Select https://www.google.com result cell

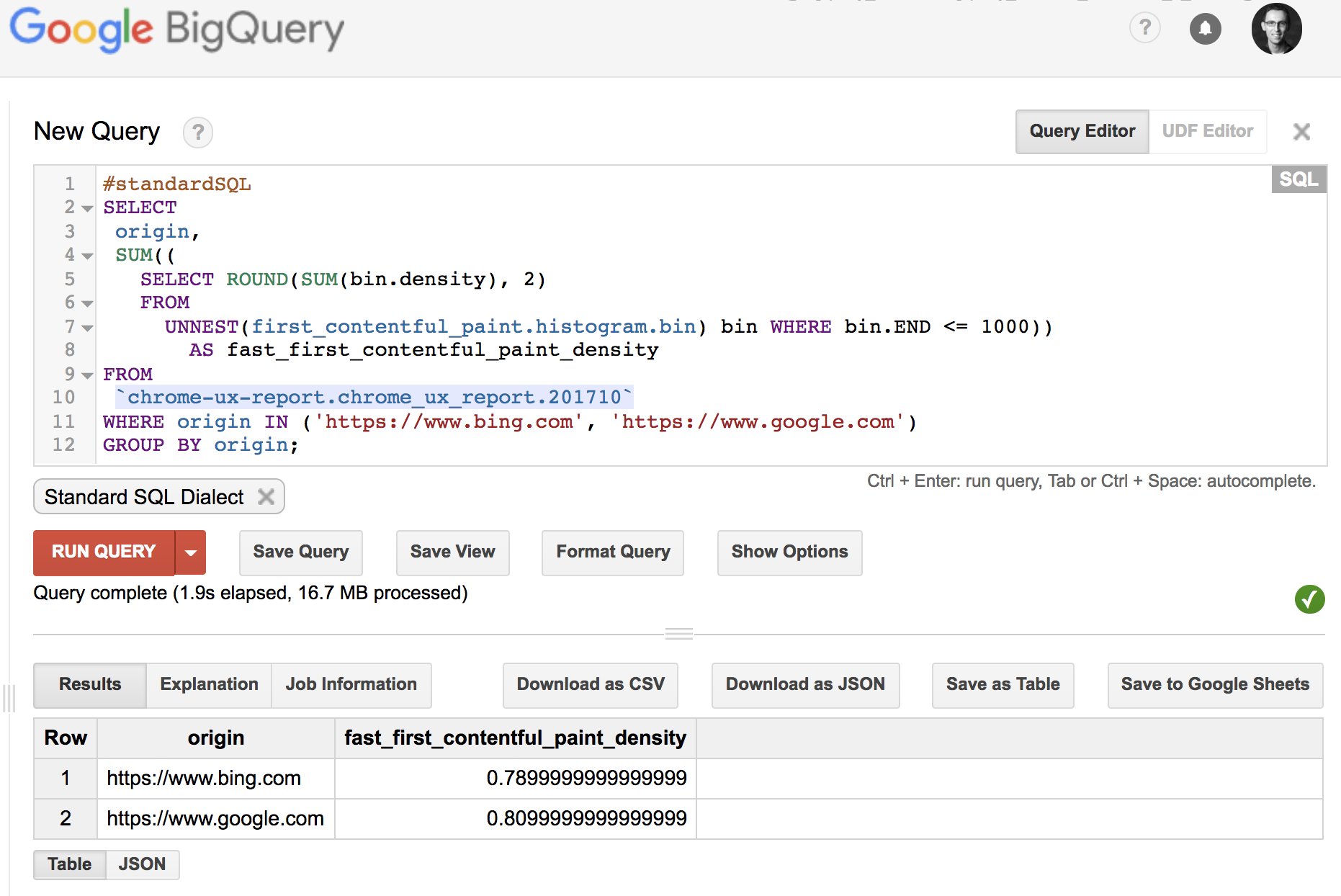(x=216, y=819)
